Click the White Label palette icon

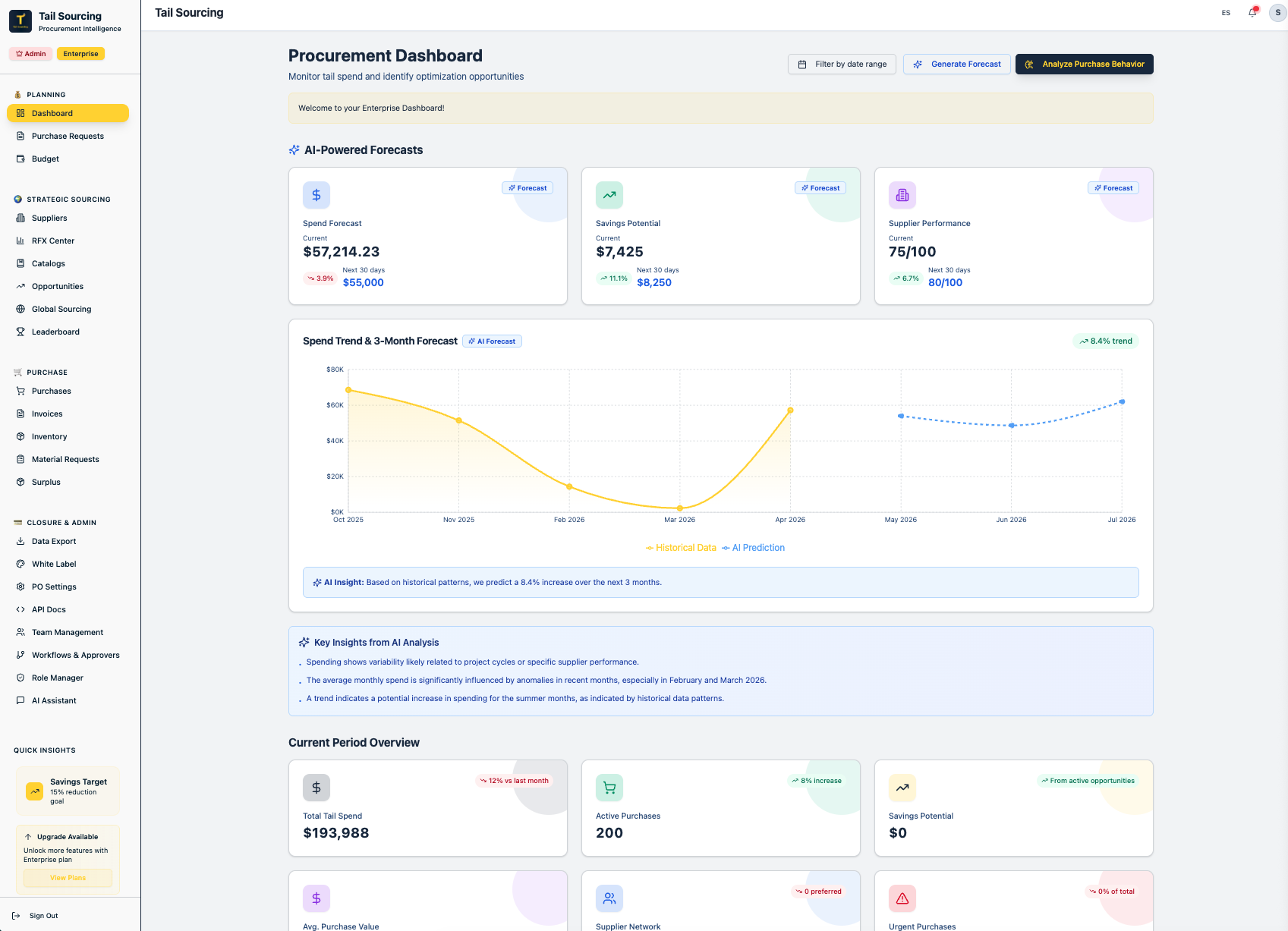[20, 564]
